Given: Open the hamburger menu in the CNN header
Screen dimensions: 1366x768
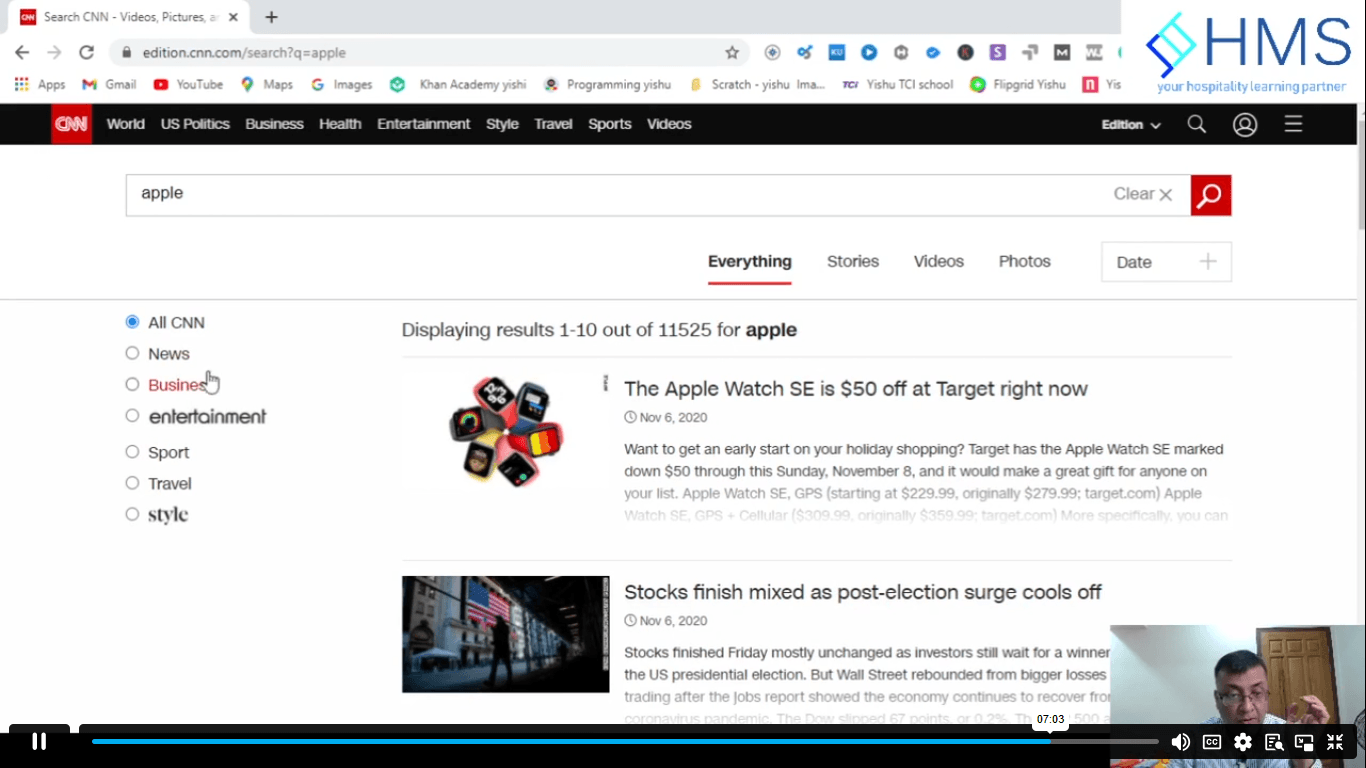Looking at the screenshot, I should 1293,124.
